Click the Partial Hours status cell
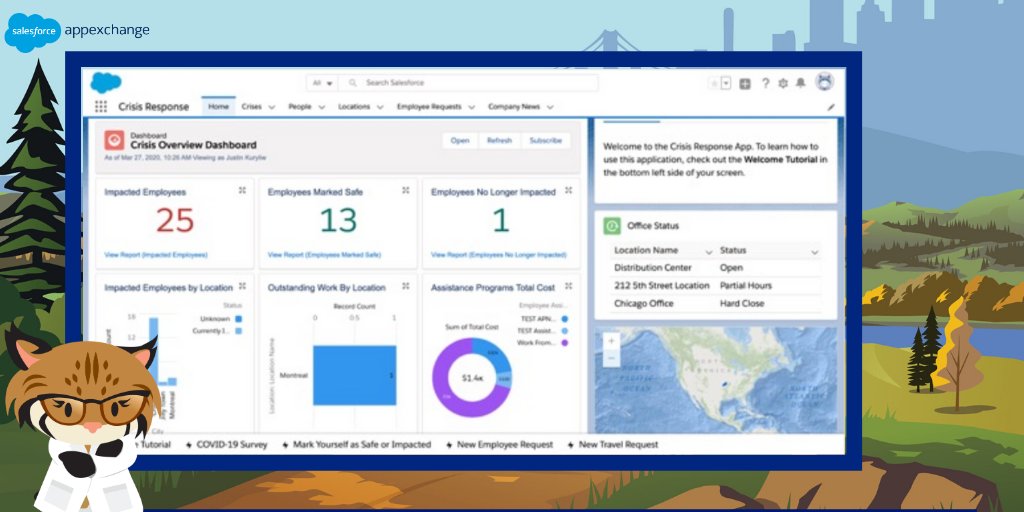Viewport: 1024px width, 512px height. [x=746, y=285]
